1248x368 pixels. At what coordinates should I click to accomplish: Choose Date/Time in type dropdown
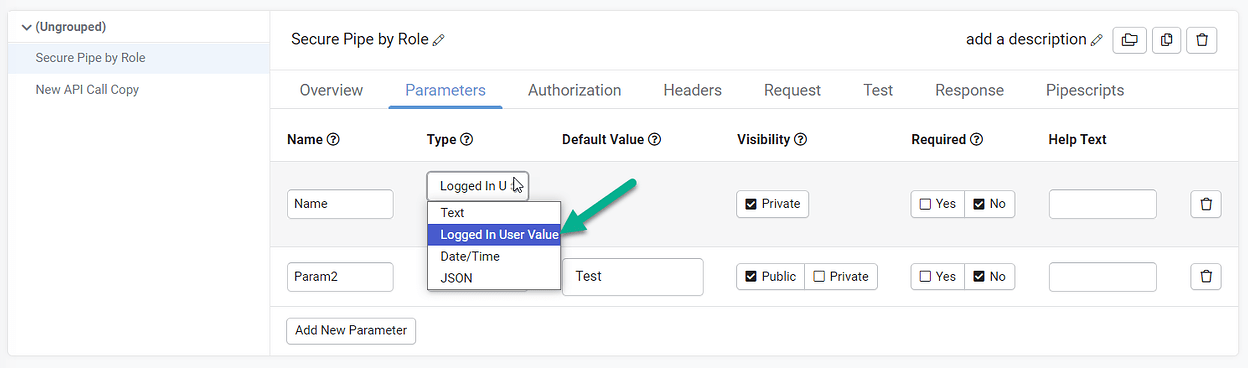tap(494, 257)
